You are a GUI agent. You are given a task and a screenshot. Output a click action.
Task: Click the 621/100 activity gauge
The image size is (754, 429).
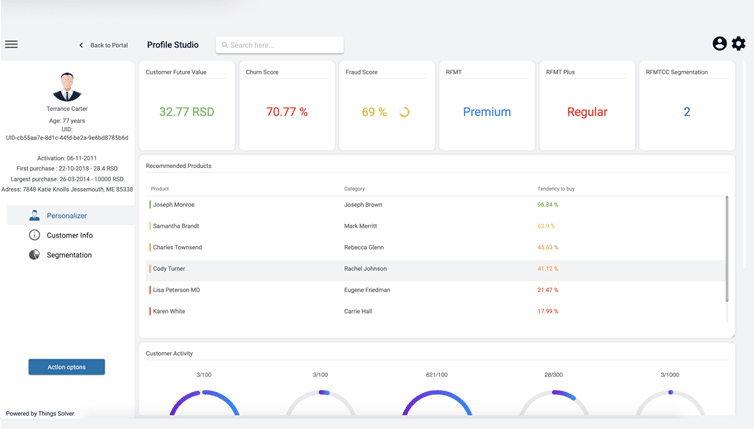437,402
